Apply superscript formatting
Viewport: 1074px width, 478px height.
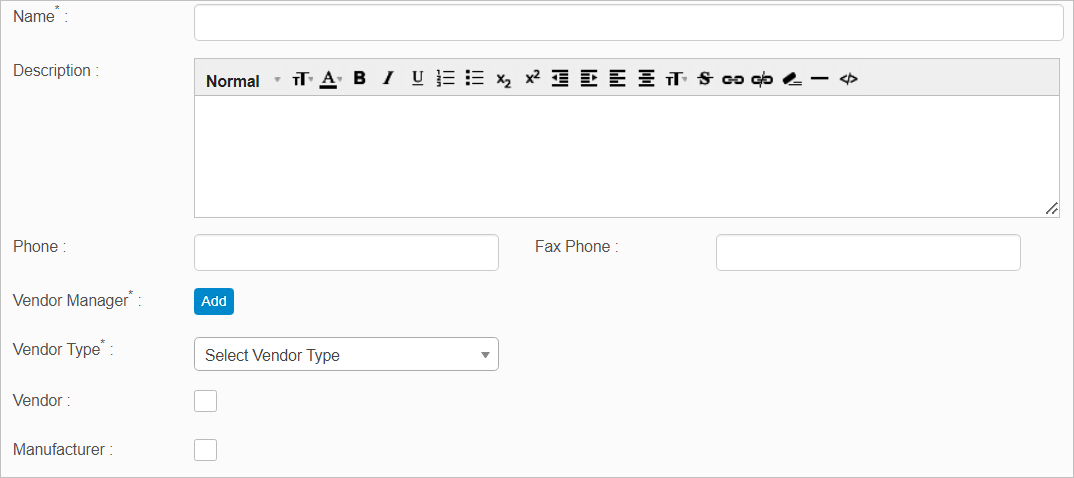532,78
